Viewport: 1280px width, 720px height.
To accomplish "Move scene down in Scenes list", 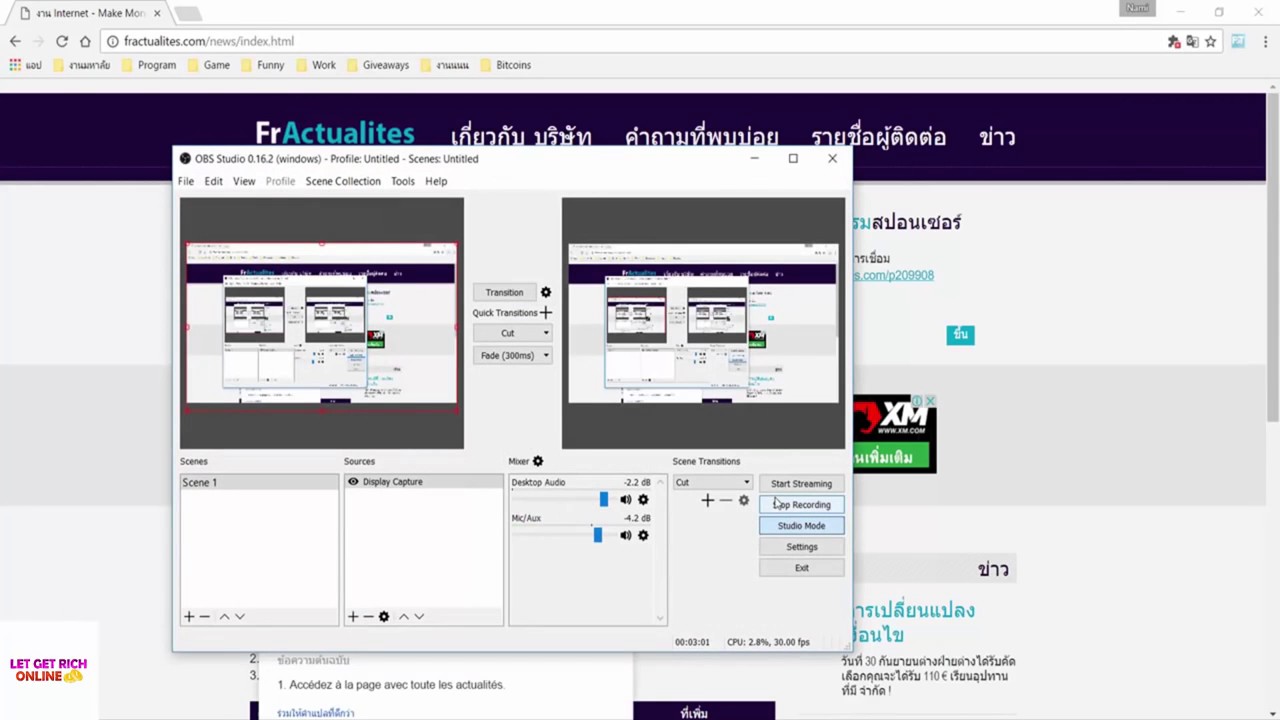I will point(239,617).
